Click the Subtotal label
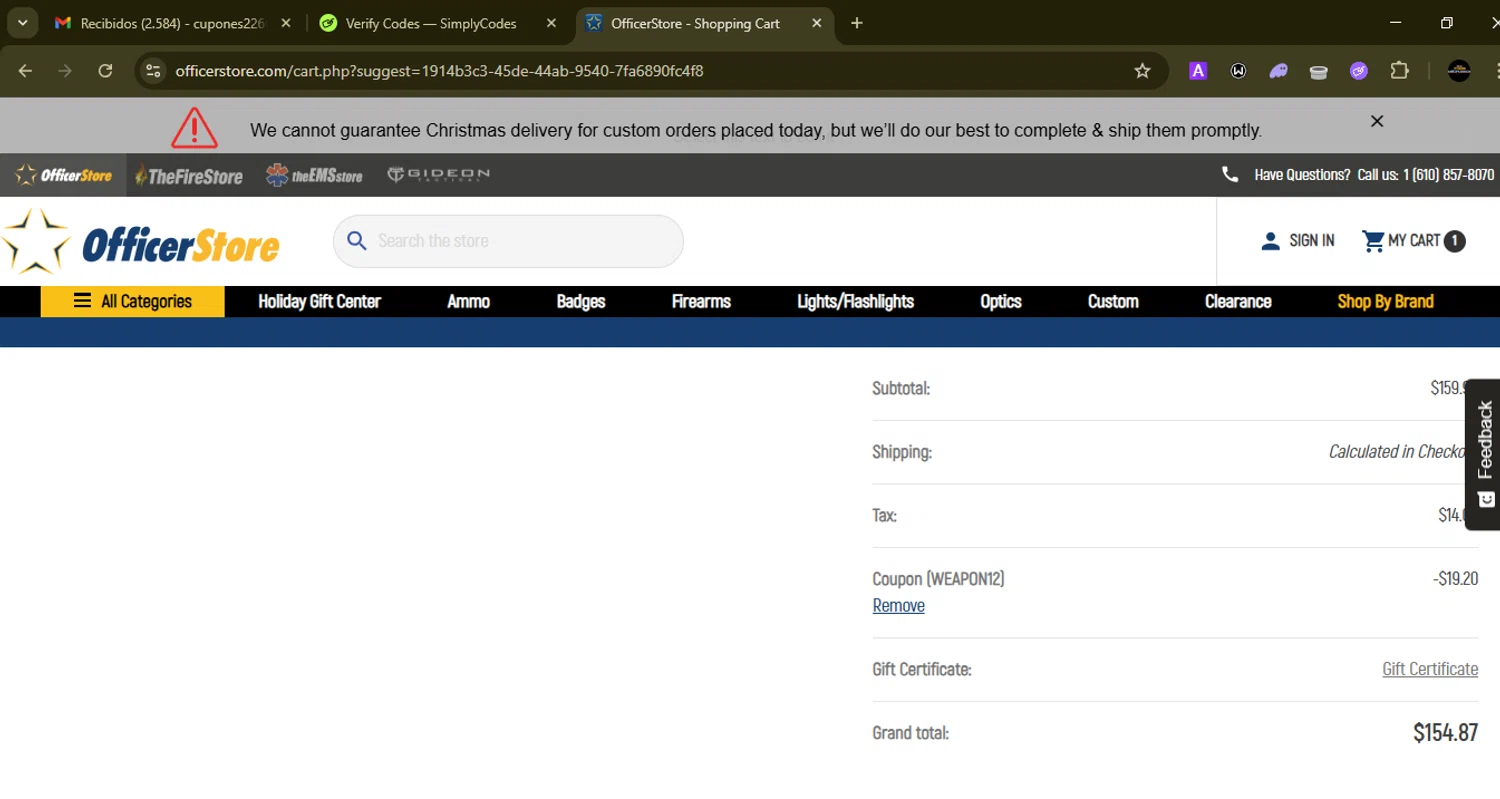Screen dimensions: 1500x799 [x=901, y=388]
